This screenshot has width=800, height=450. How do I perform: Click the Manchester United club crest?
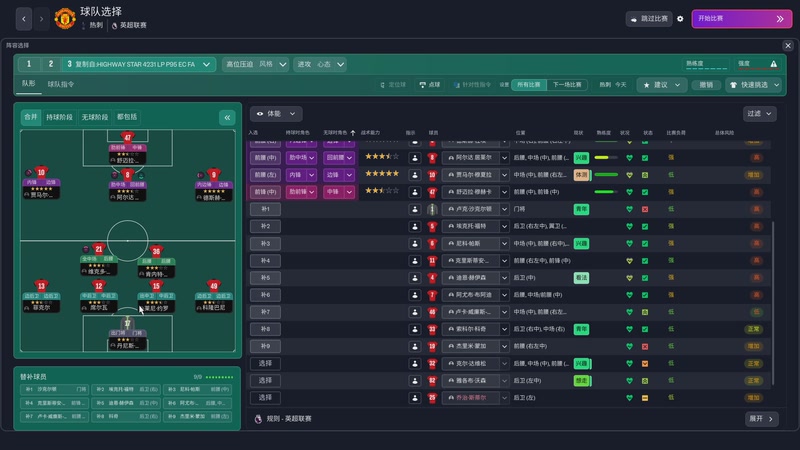tap(65, 18)
